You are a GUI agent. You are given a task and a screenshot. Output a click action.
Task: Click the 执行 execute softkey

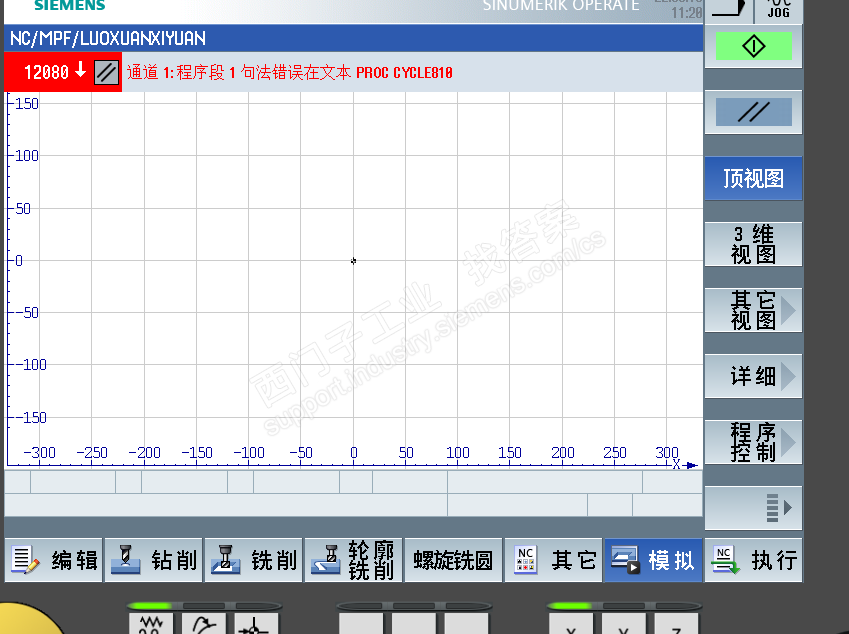click(753, 560)
